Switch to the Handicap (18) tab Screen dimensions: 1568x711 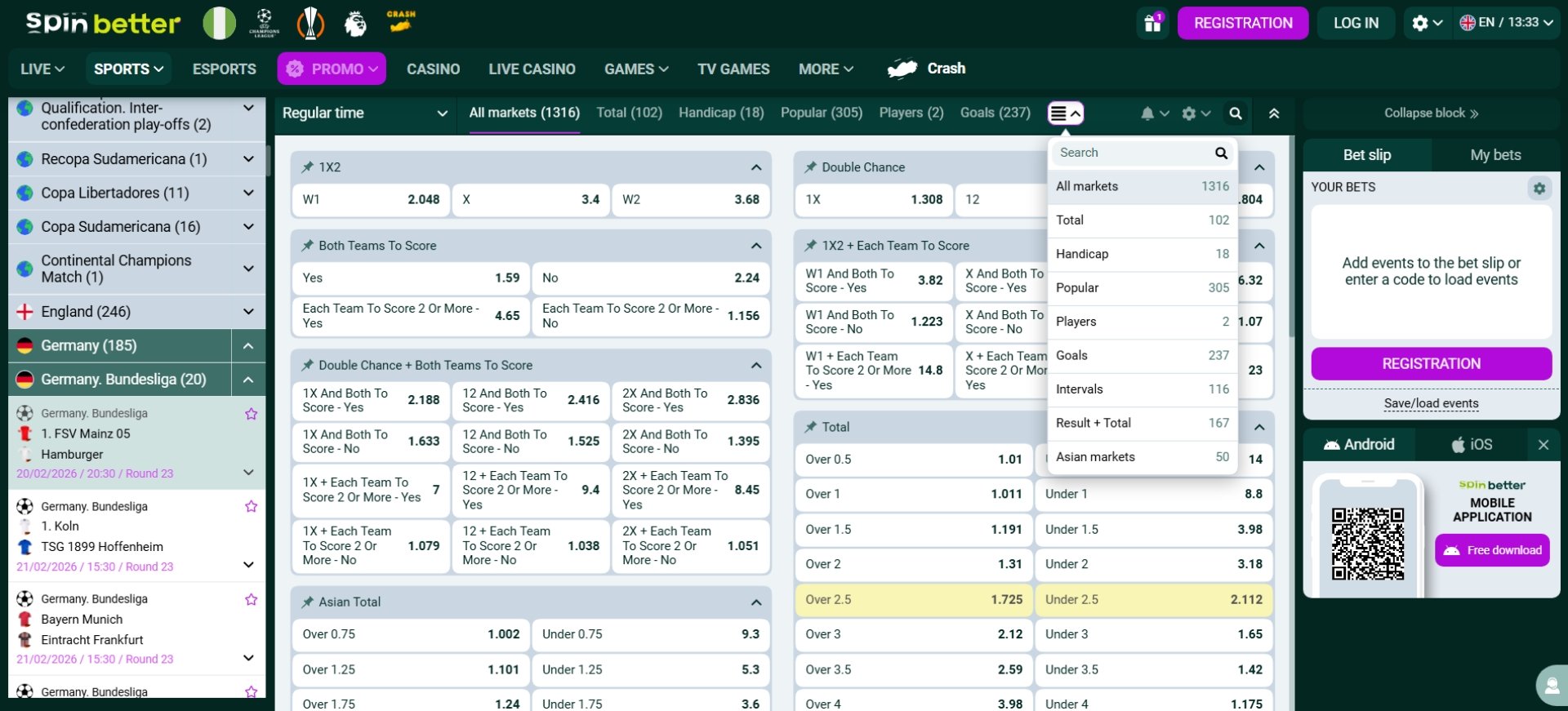point(721,113)
